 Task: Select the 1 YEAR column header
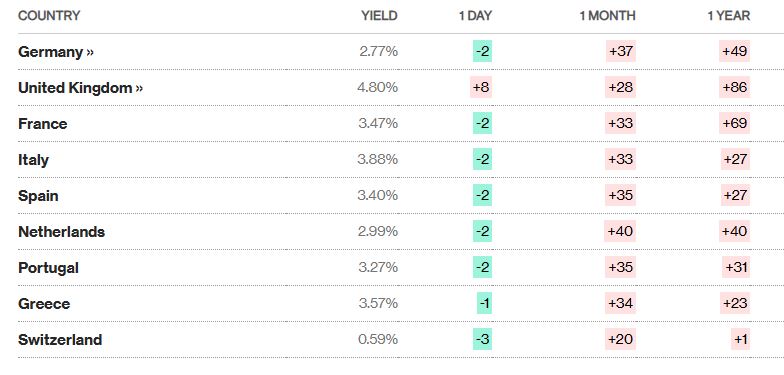click(728, 16)
